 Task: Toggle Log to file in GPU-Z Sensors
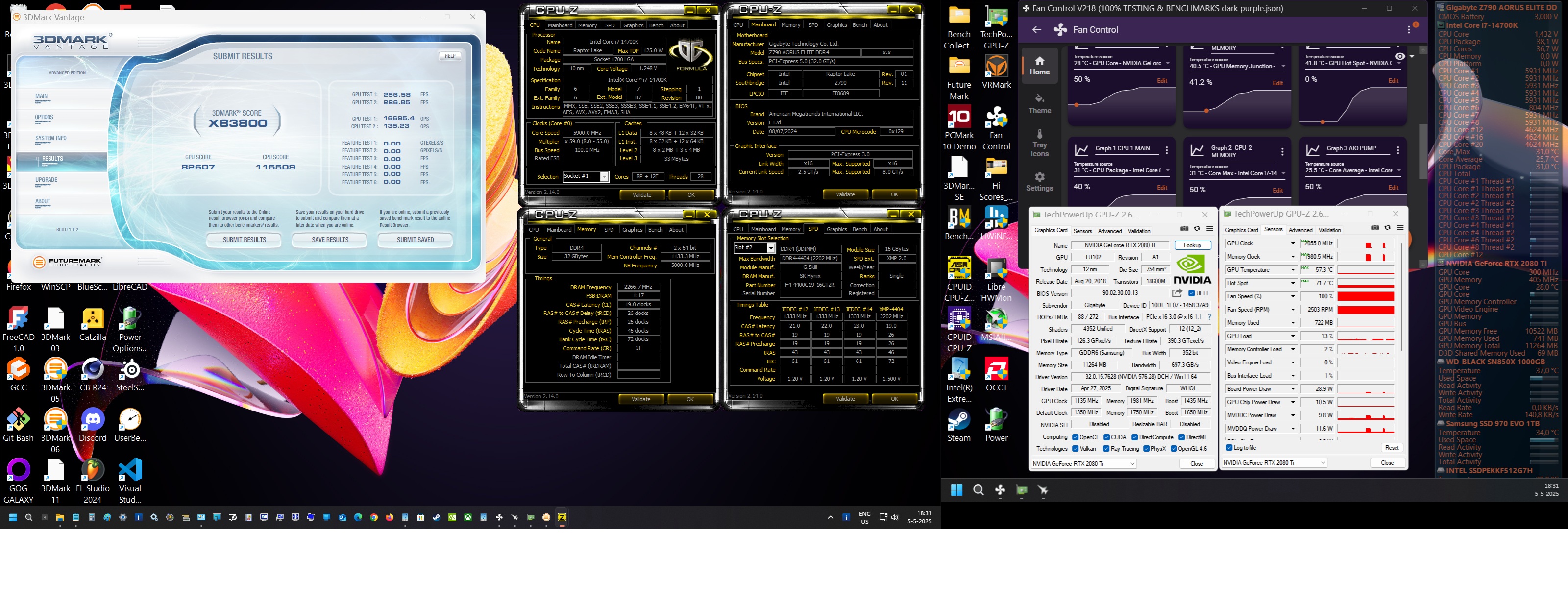1229,448
